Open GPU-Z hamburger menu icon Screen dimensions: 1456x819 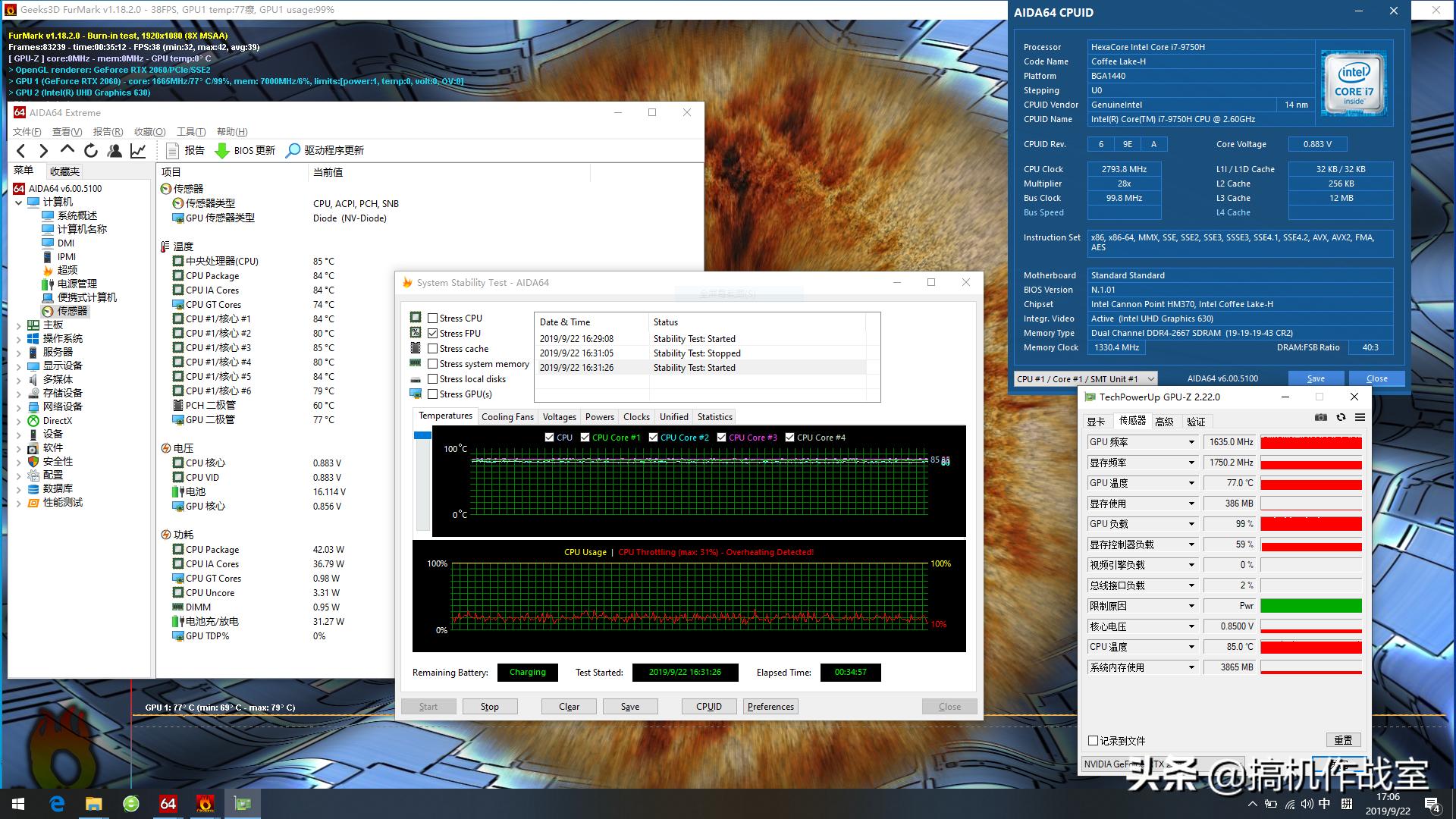tap(1360, 418)
